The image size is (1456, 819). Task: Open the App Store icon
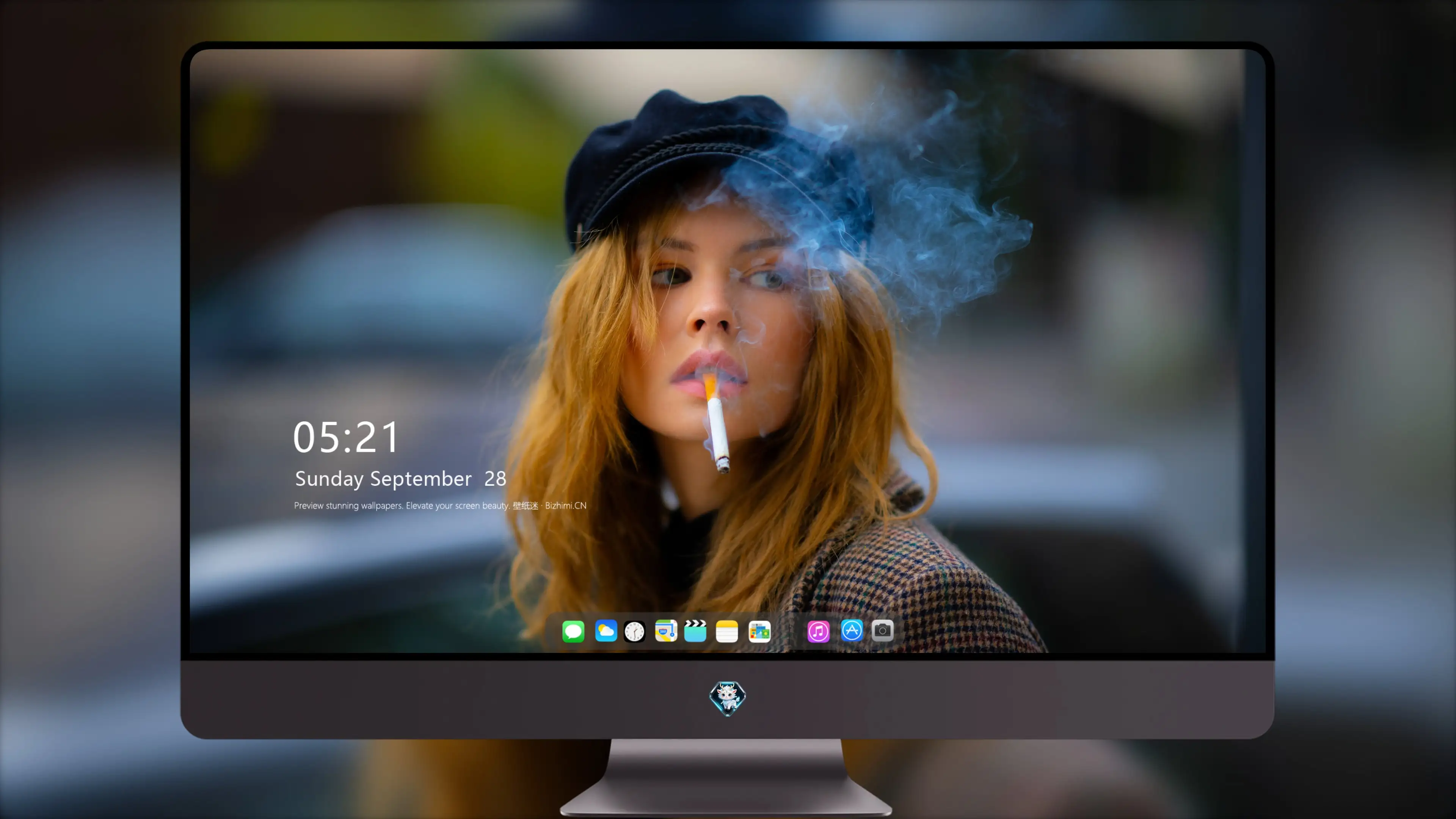[852, 630]
